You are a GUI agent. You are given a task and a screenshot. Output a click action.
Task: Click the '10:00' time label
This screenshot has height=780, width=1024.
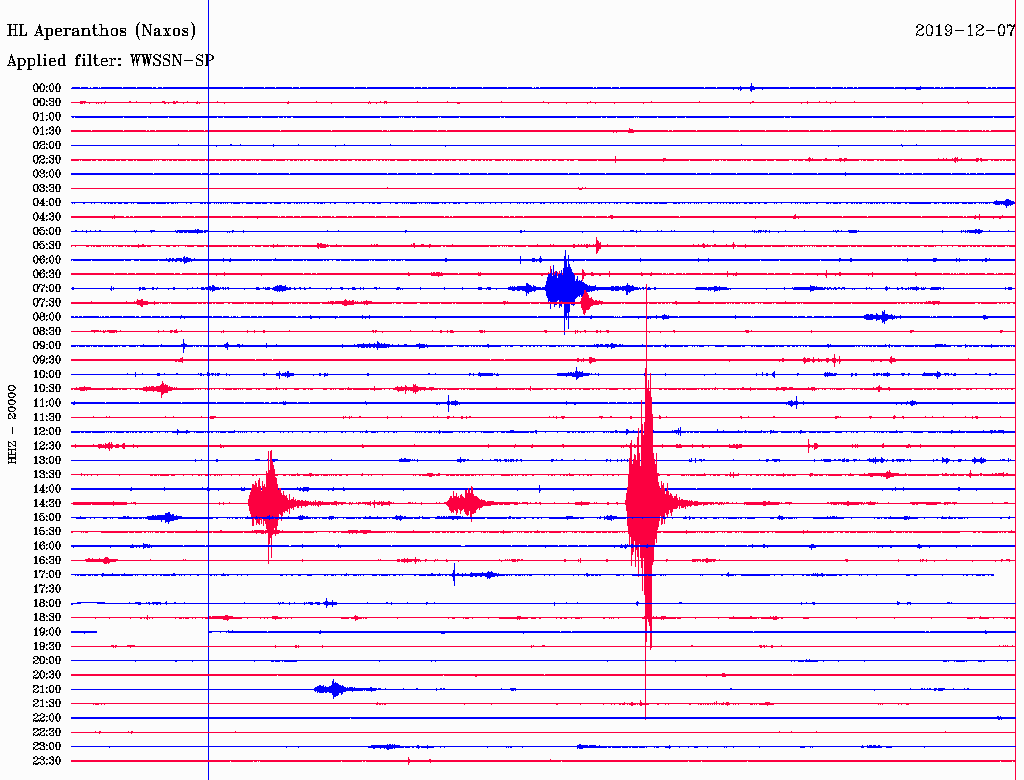click(47, 374)
